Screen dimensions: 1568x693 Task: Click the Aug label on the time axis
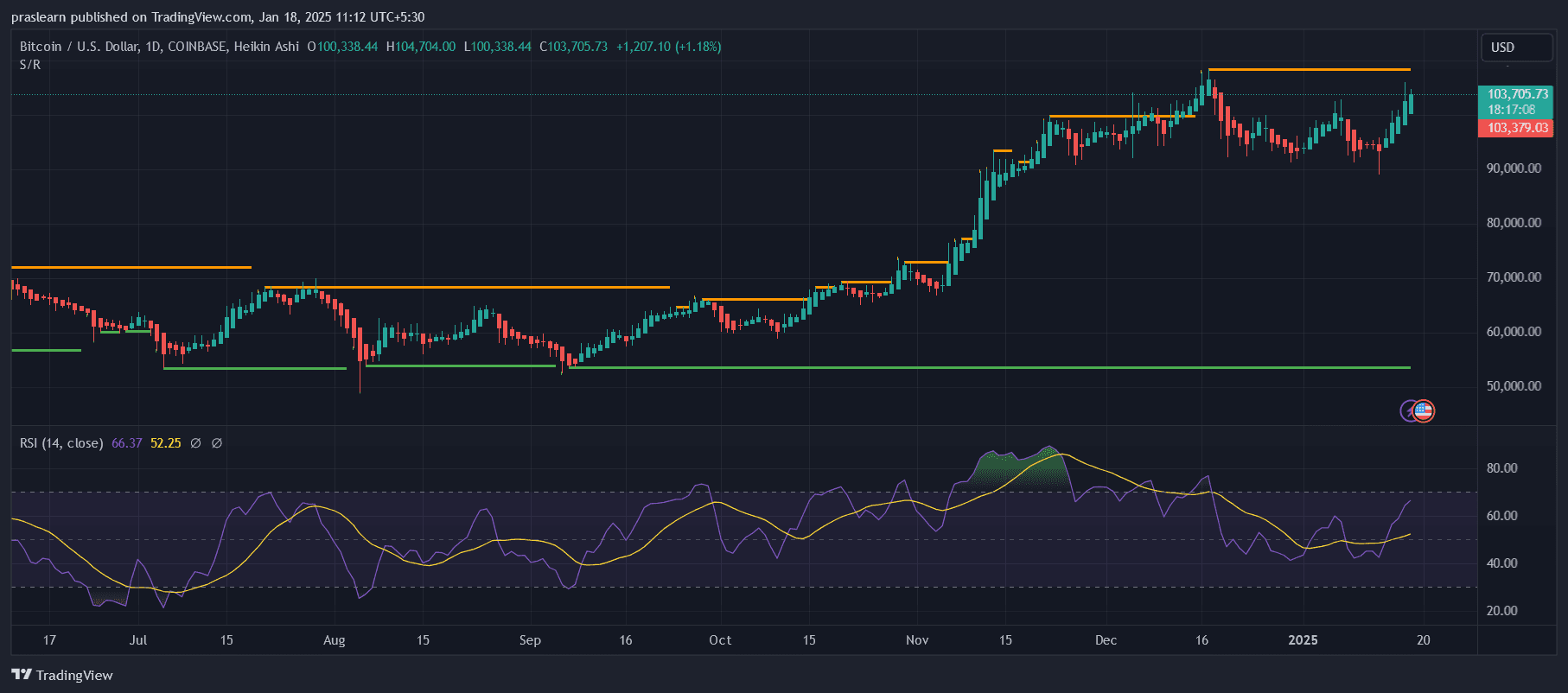coord(335,640)
